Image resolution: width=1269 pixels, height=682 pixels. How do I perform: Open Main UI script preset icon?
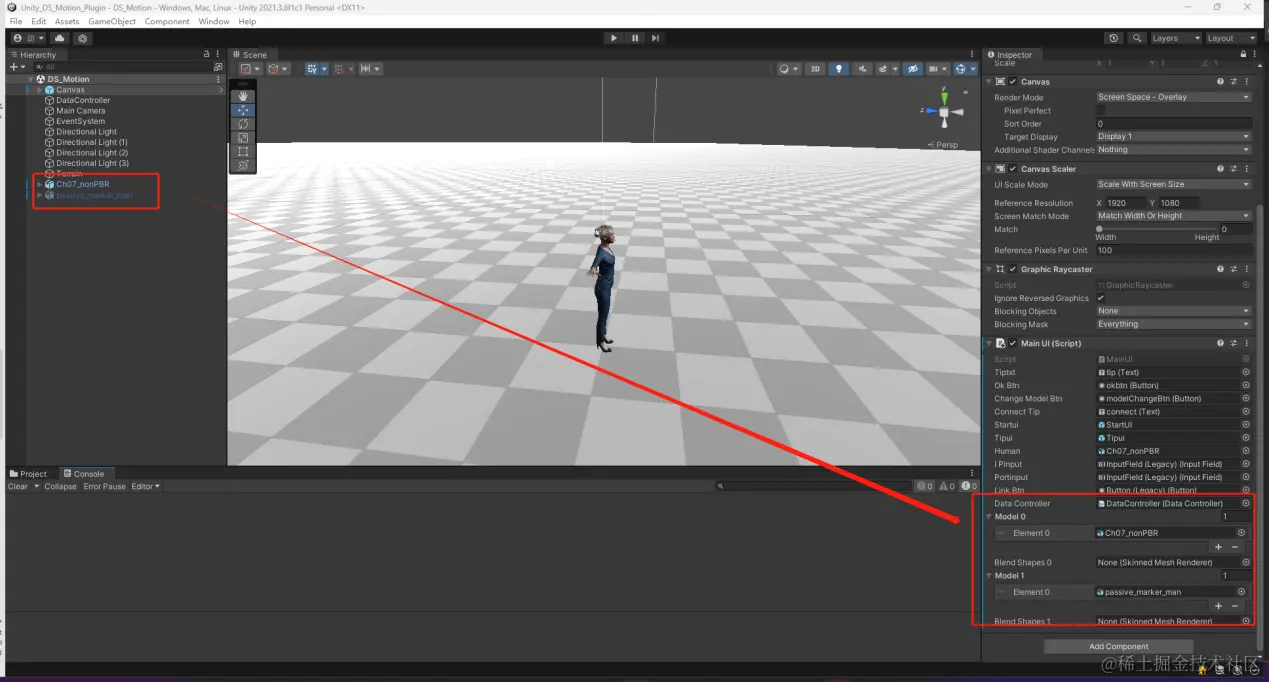1233,343
